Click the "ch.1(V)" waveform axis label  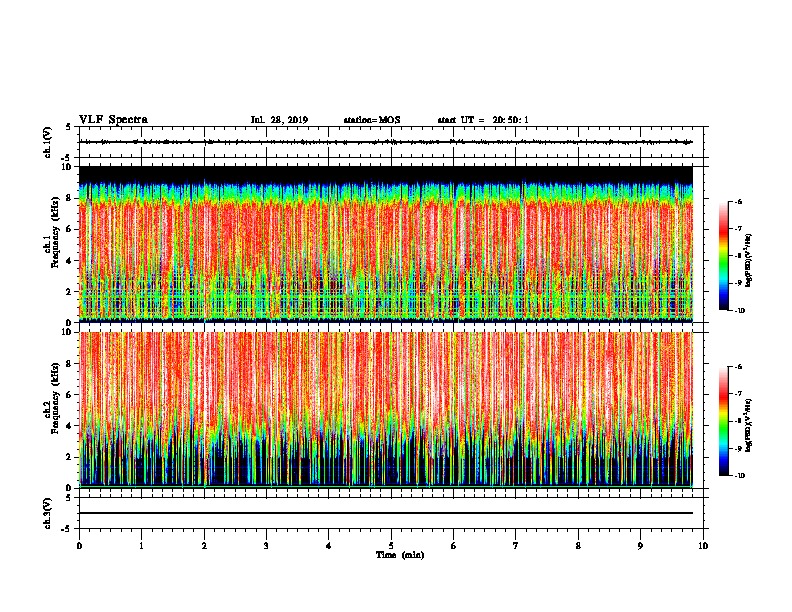[48, 142]
